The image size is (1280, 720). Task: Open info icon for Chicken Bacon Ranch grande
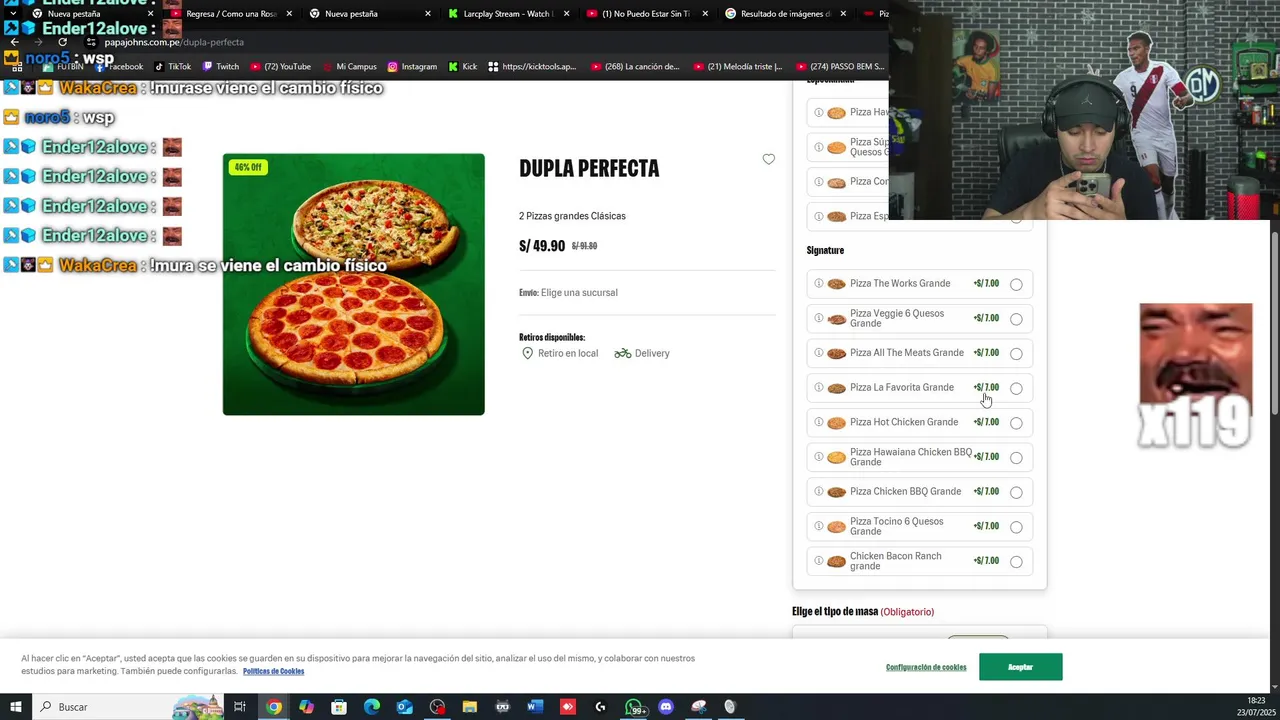coord(818,561)
